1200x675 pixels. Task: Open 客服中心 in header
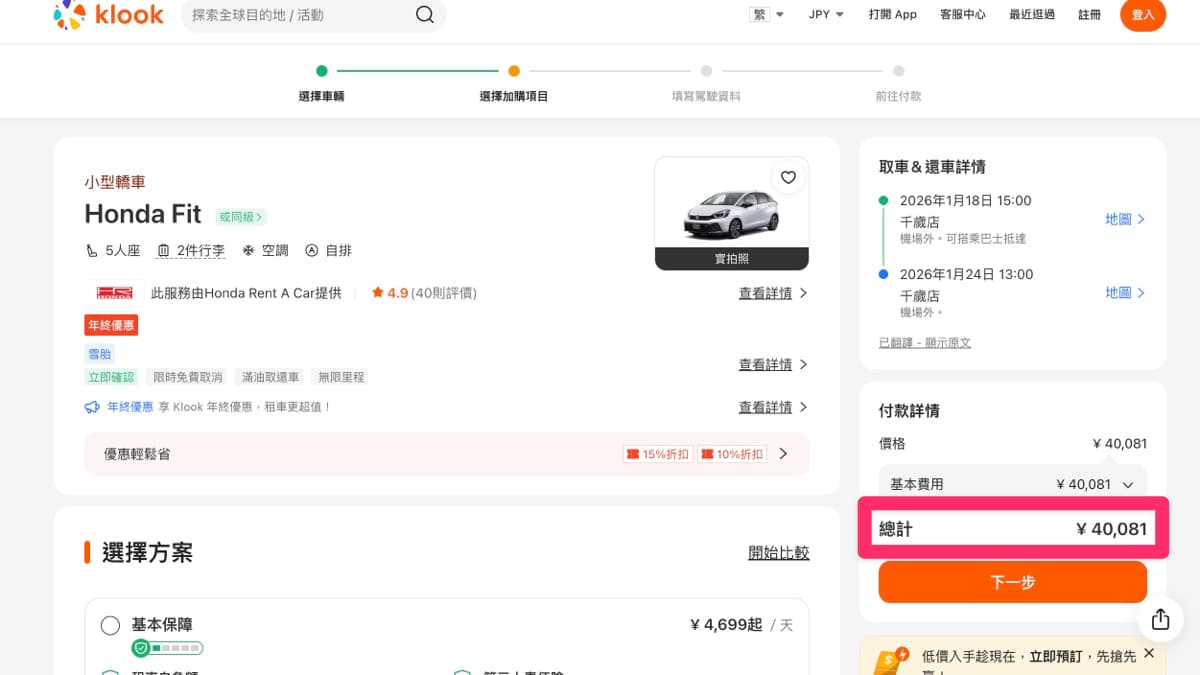point(963,14)
